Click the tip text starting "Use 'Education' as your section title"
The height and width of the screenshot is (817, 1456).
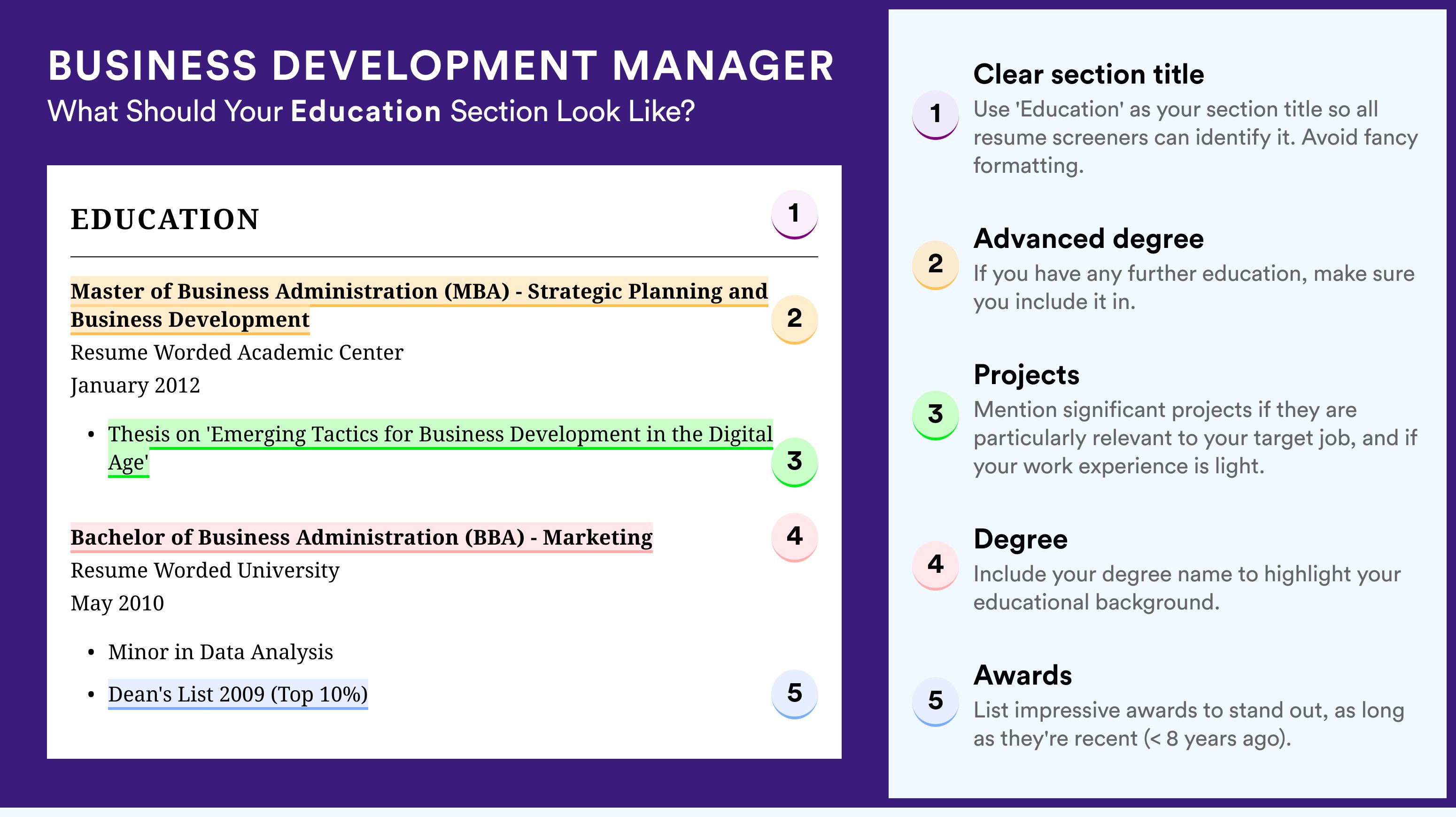[1195, 137]
